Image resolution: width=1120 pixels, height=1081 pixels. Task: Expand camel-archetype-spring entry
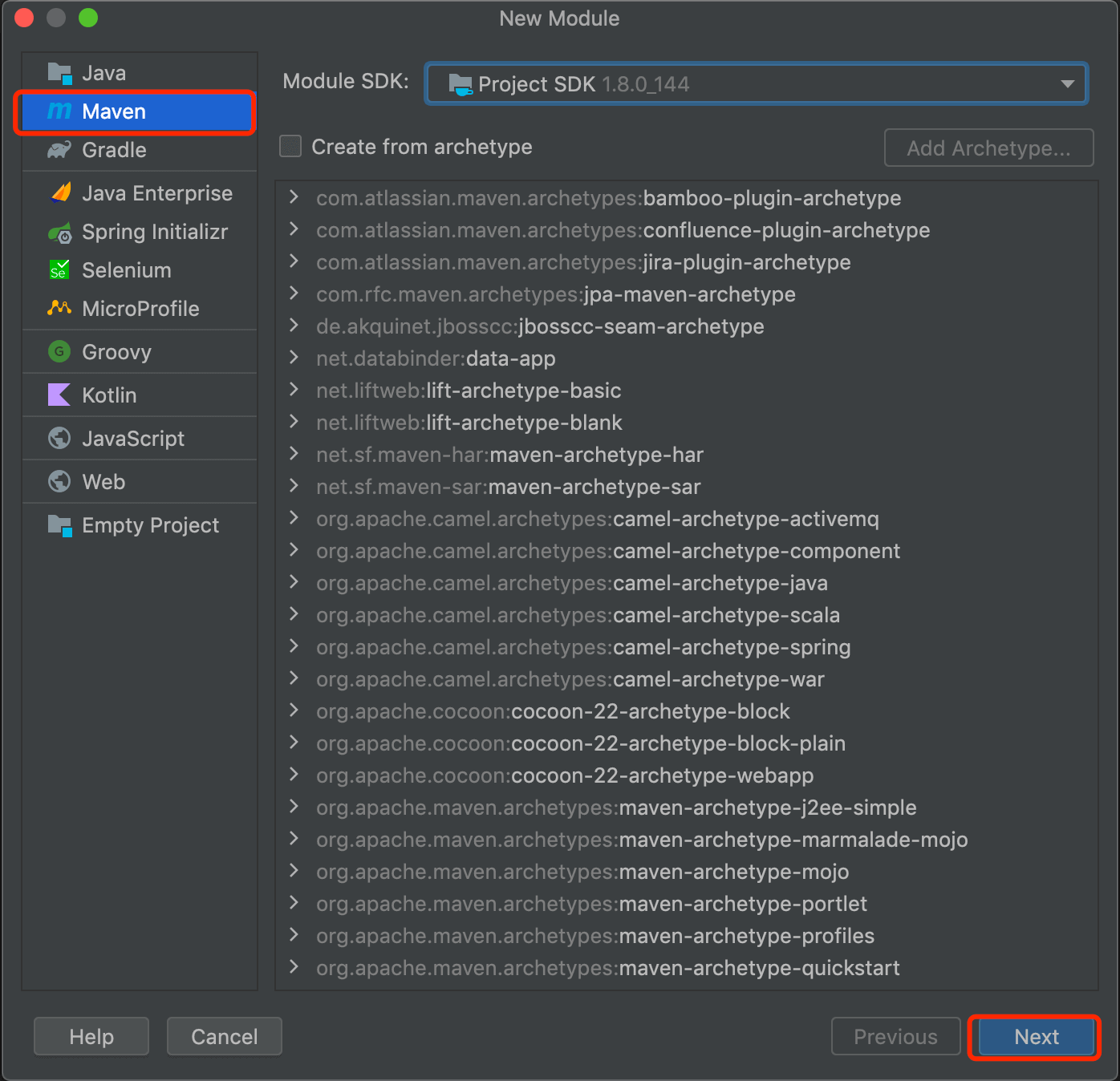tap(294, 646)
